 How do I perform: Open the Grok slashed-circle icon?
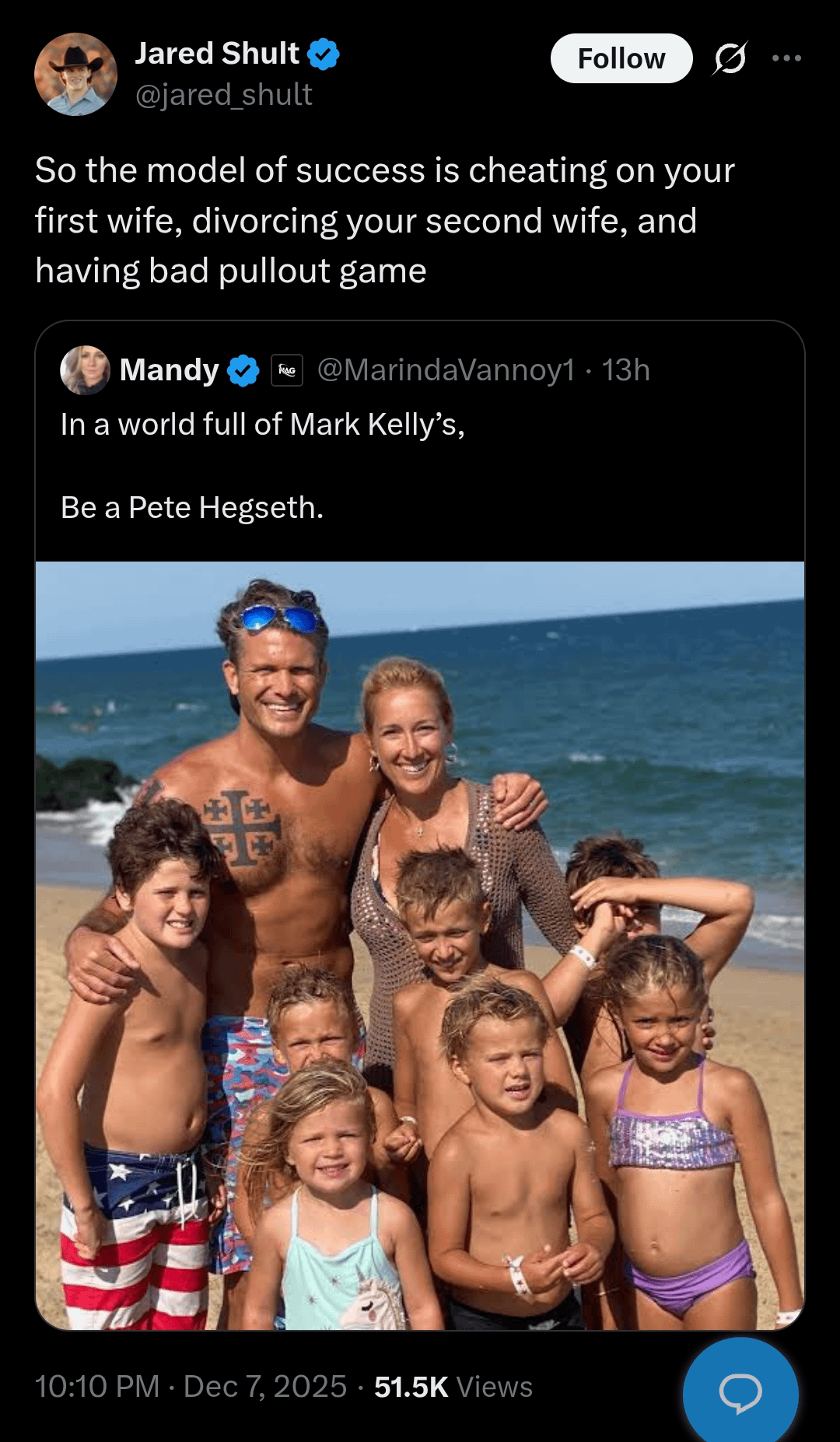730,58
